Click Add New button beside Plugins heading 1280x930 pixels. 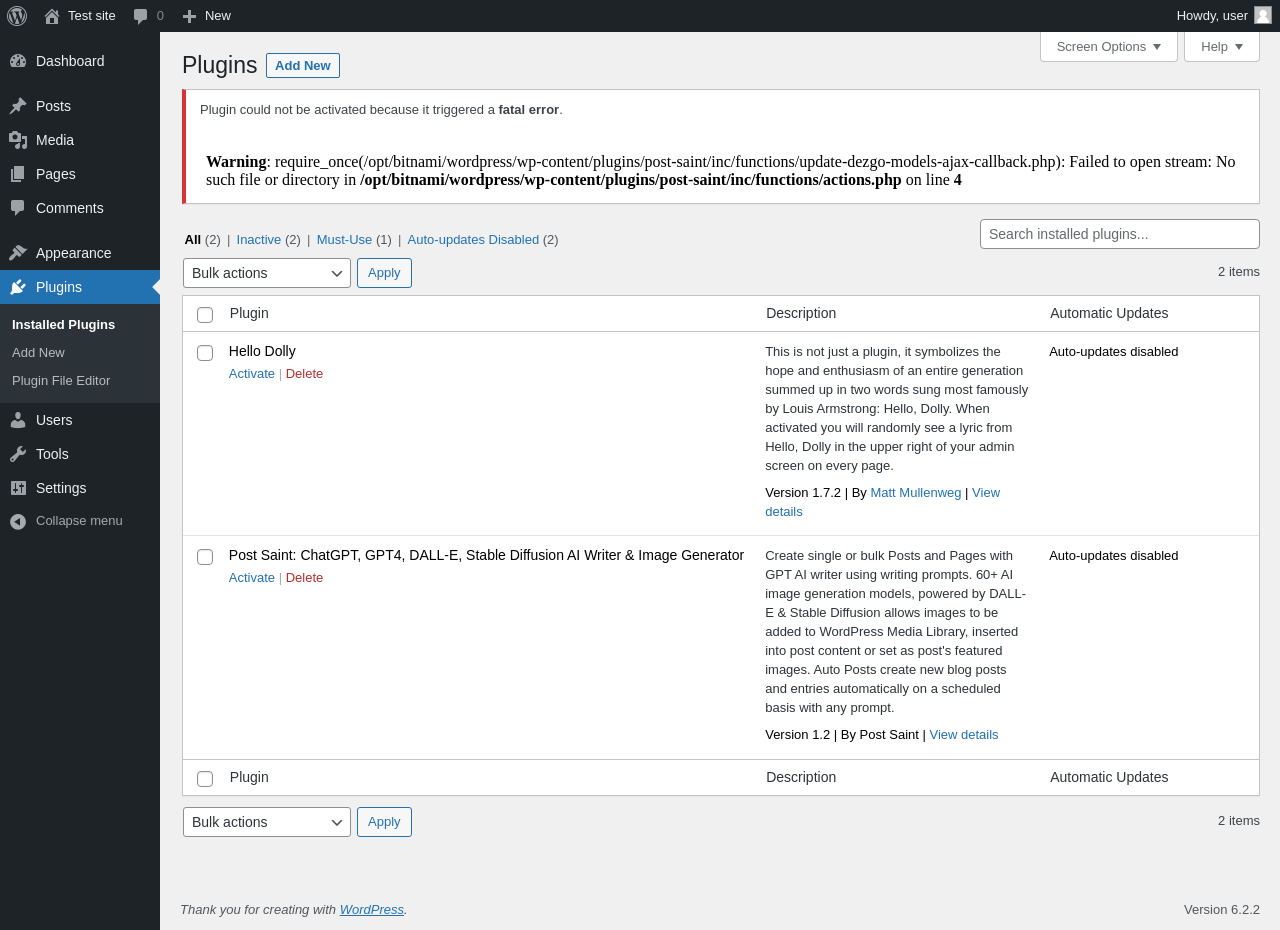(303, 65)
